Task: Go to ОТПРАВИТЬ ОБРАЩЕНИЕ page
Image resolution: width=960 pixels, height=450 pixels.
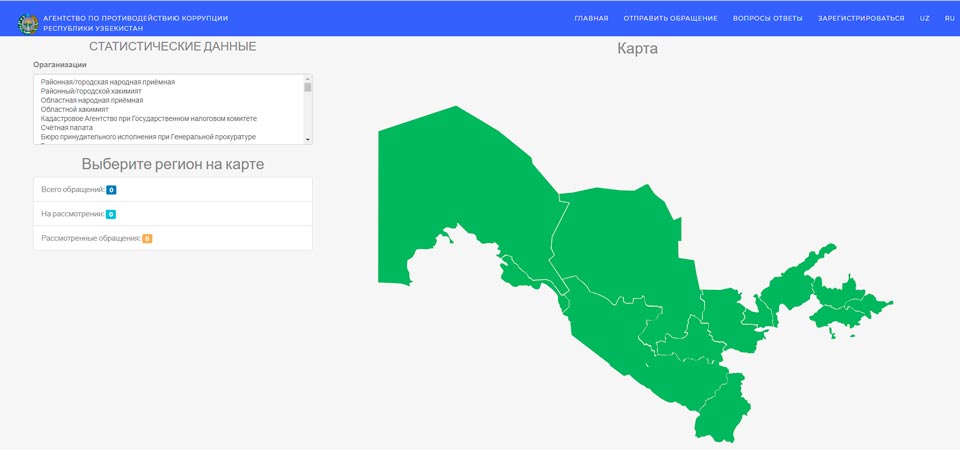Action: [x=670, y=18]
